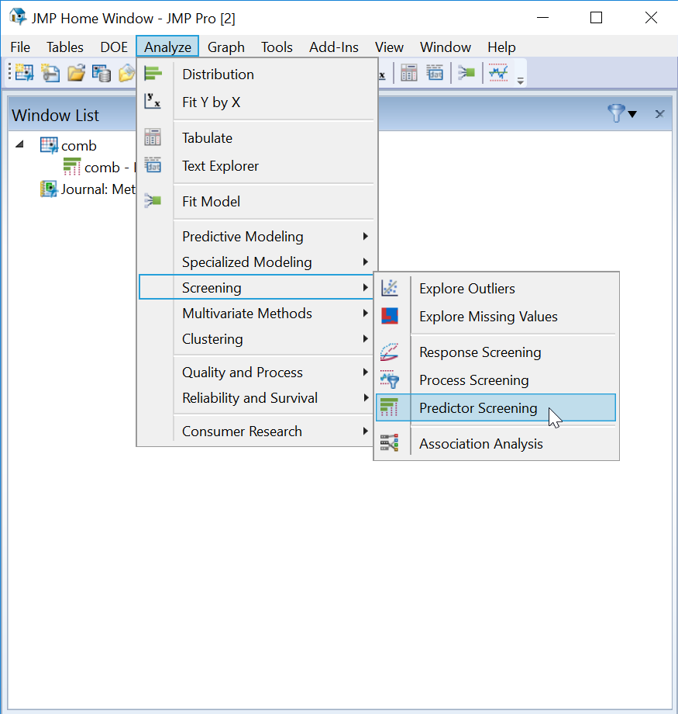Click the New Data Table toolbar icon

click(x=24, y=72)
